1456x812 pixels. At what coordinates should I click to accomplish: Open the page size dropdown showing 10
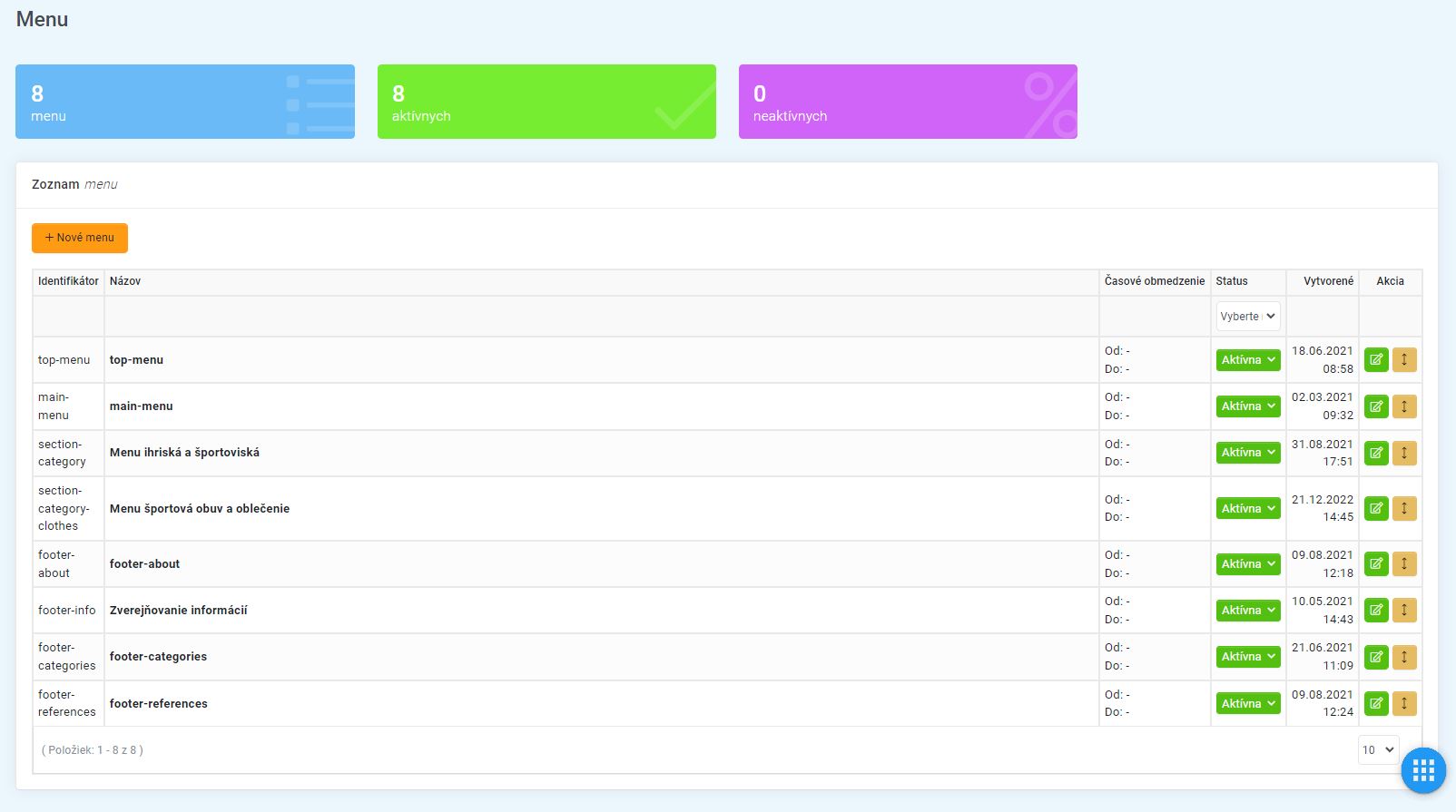point(1377,750)
